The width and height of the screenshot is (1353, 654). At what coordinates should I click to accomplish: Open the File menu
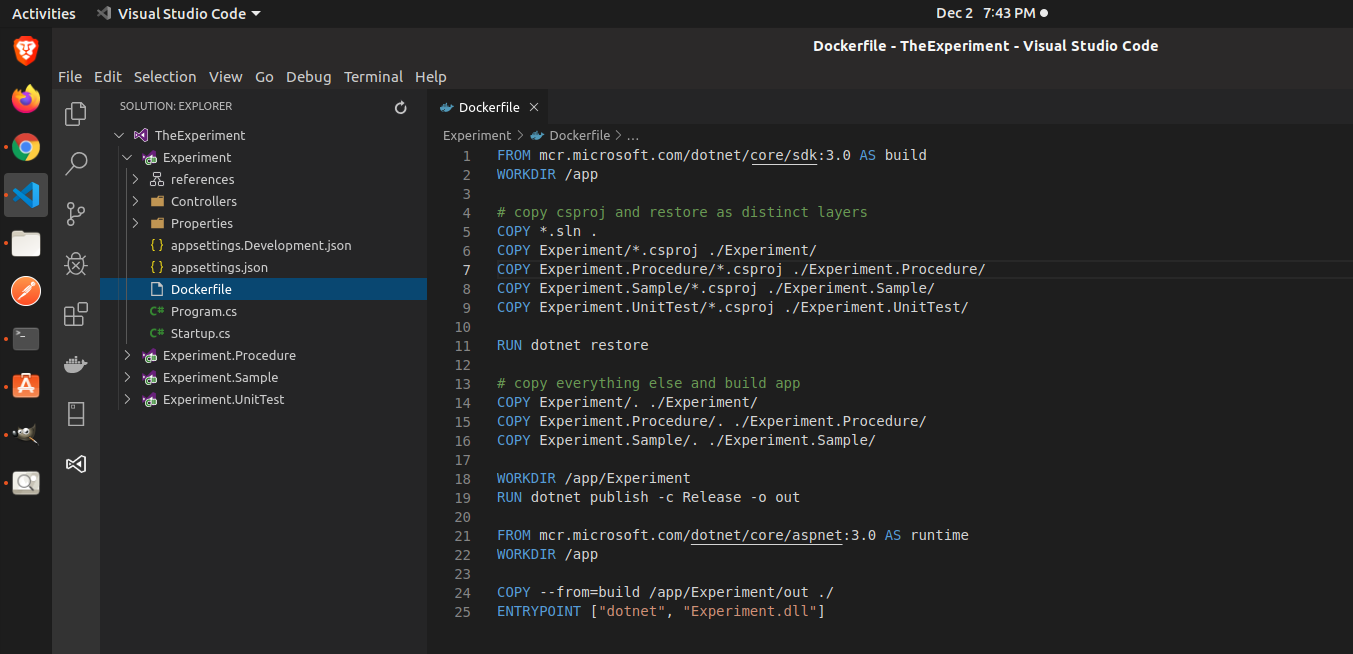coord(70,77)
